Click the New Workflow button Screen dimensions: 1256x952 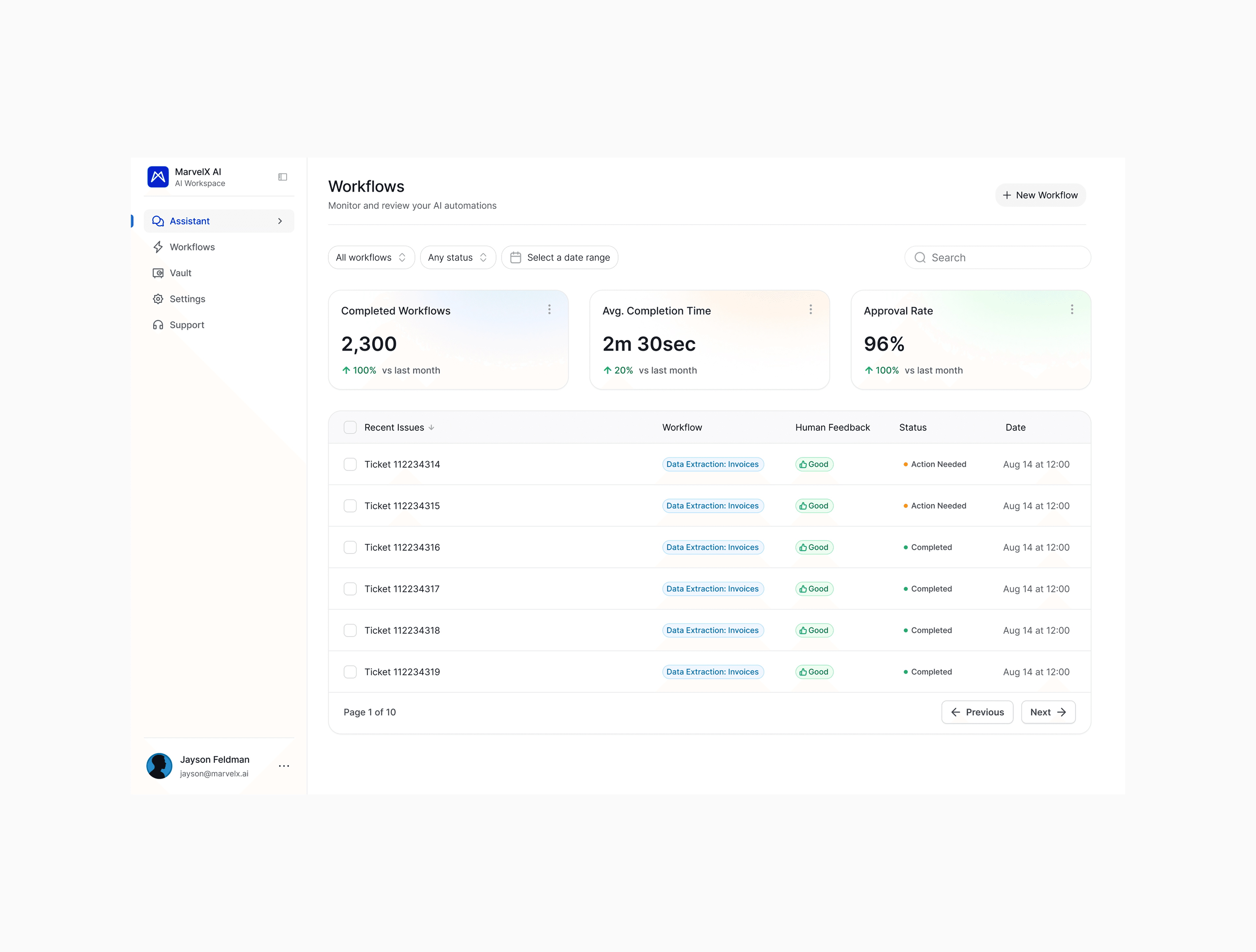click(x=1040, y=195)
